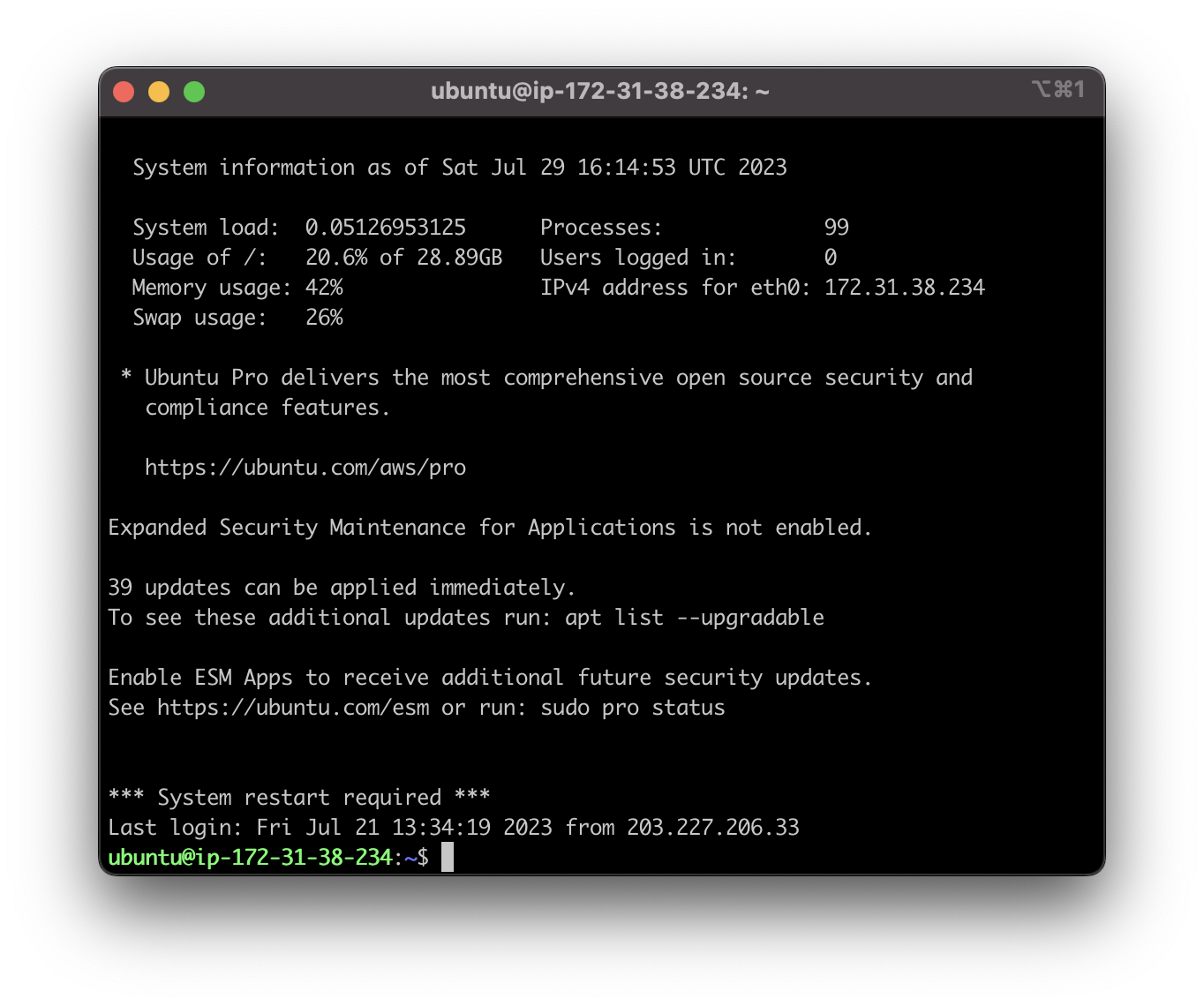Click the Memory usage value 42%
Viewport: 1204px width, 1006px height.
point(324,288)
